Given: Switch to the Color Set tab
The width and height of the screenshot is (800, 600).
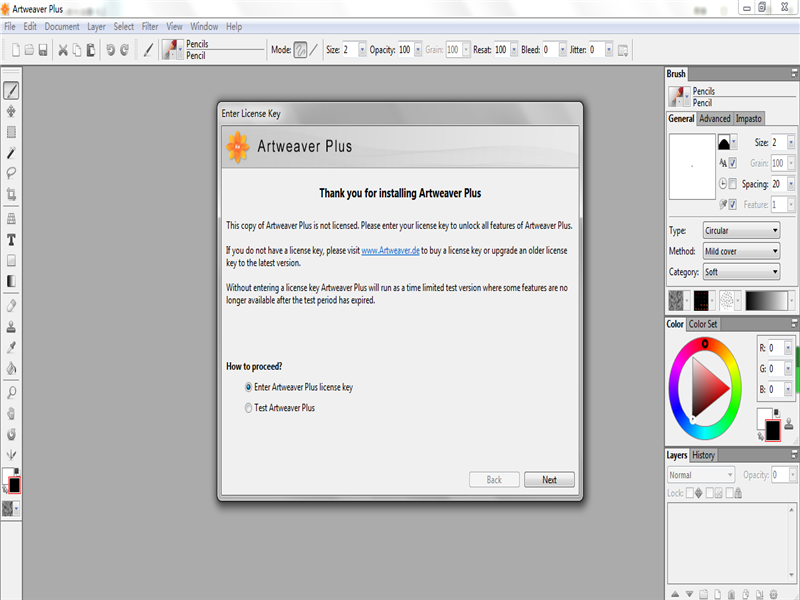Looking at the screenshot, I should tap(703, 324).
